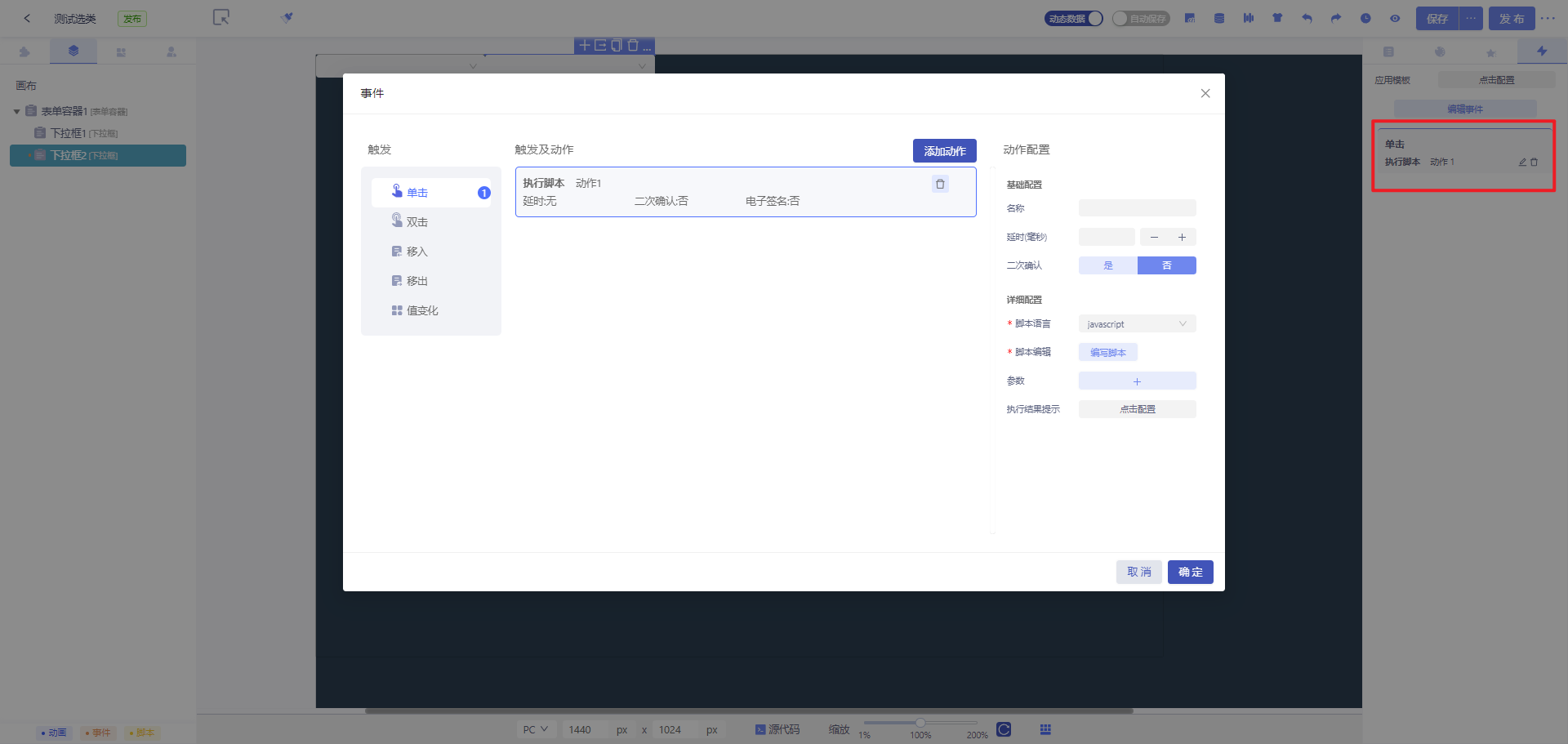Click the zoom 缩放 slider handle

coord(920,723)
